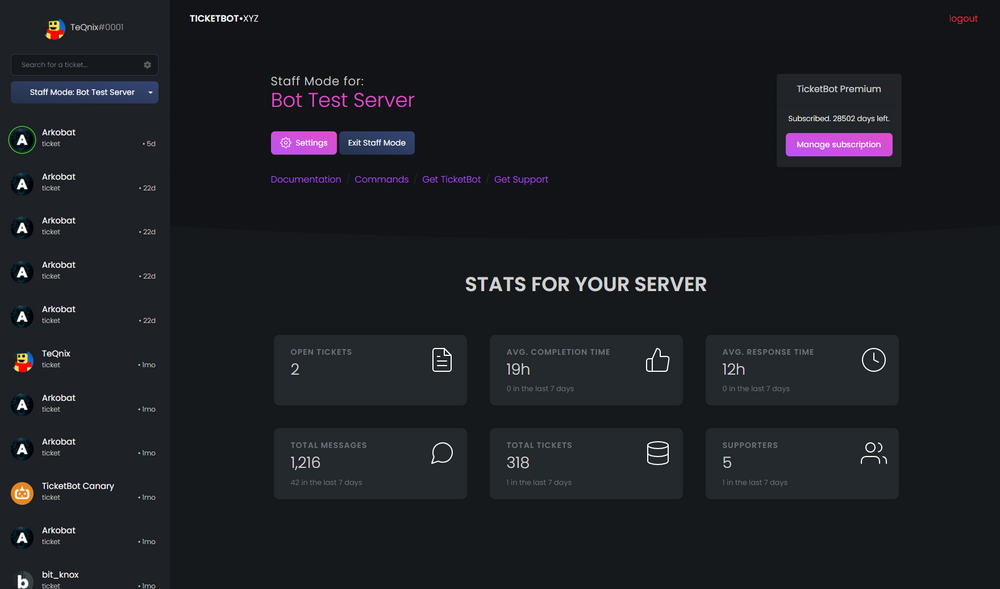
Task: Click the Supporters people icon
Action: pos(873,453)
